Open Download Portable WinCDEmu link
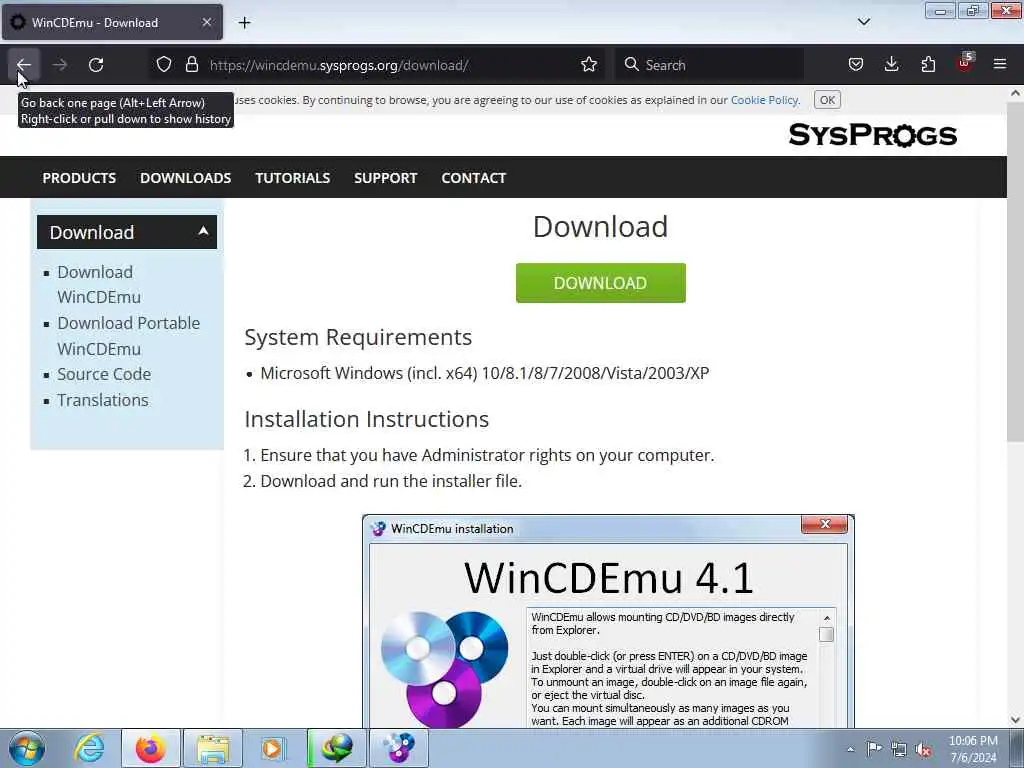The height and width of the screenshot is (768, 1024). pyautogui.click(x=128, y=336)
